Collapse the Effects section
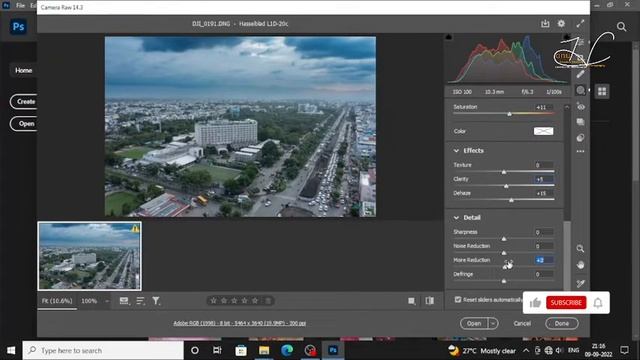 [x=456, y=151]
